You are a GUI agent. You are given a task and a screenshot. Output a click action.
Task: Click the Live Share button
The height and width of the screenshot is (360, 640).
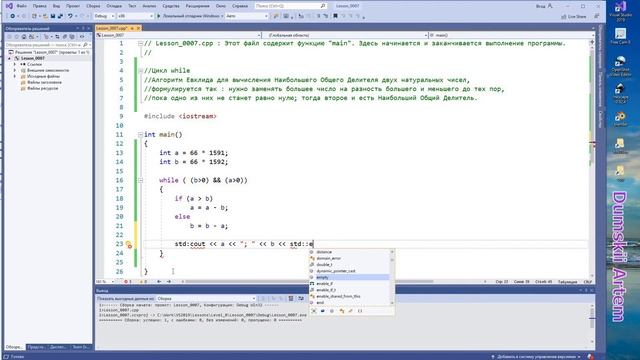[x=573, y=16]
